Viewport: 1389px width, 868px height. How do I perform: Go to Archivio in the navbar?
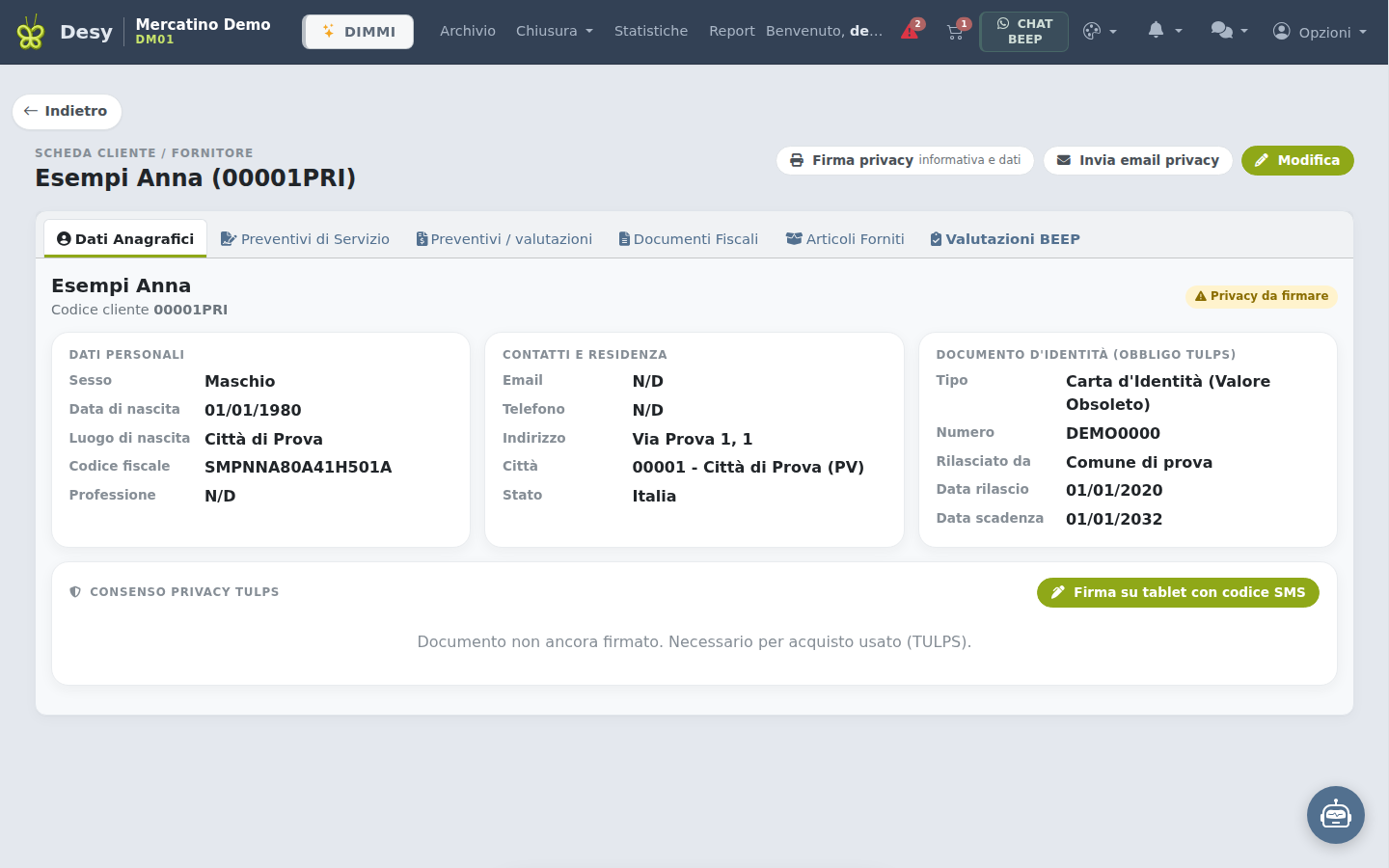pos(468,31)
